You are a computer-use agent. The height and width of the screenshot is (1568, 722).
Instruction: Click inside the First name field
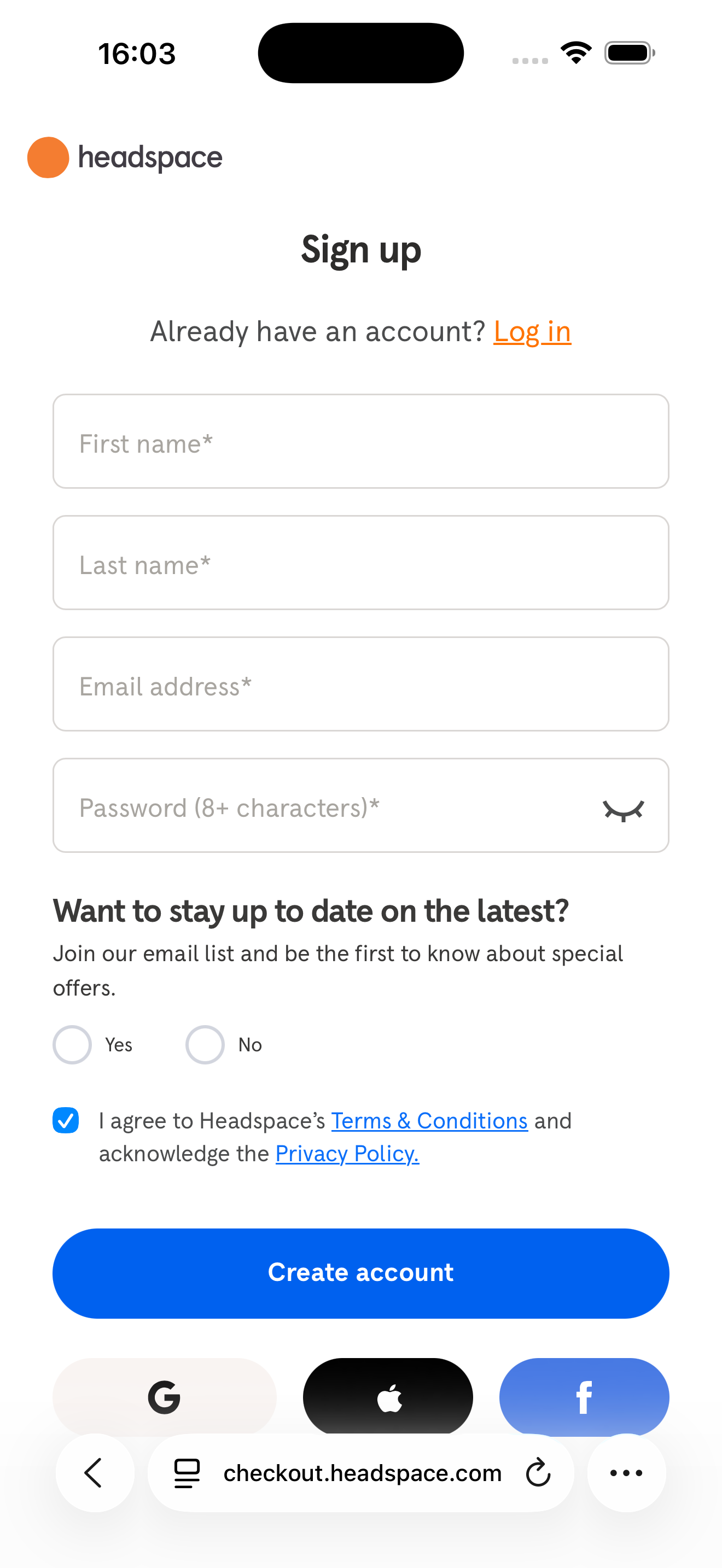pyautogui.click(x=361, y=441)
